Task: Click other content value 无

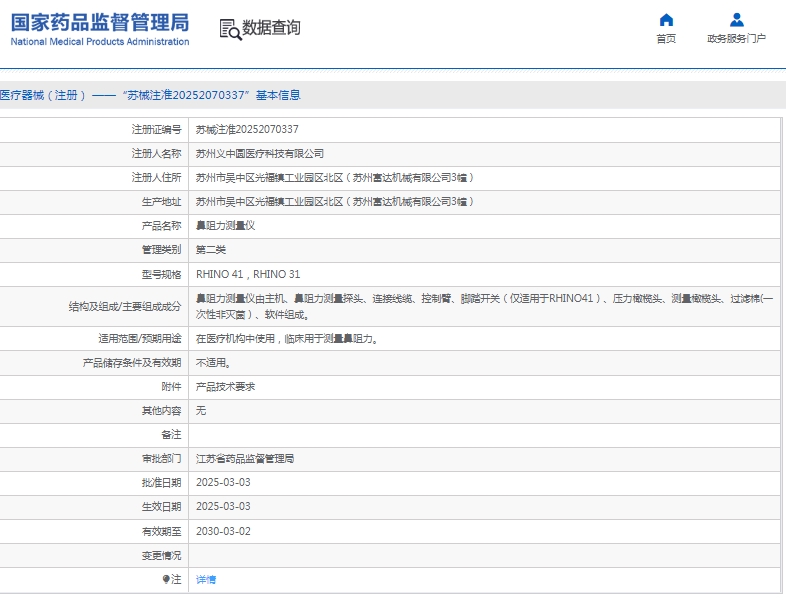Action: pos(201,411)
